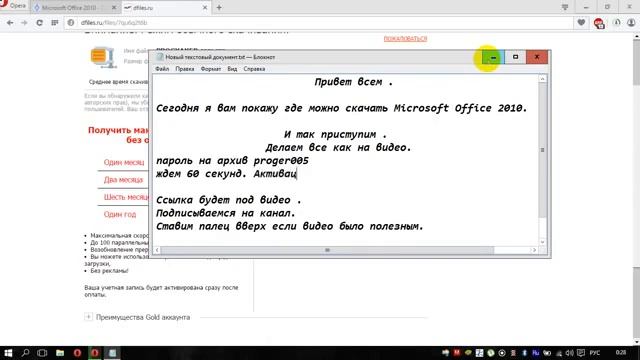Close the dfiles.ru tab

pyautogui.click(x=205, y=7)
